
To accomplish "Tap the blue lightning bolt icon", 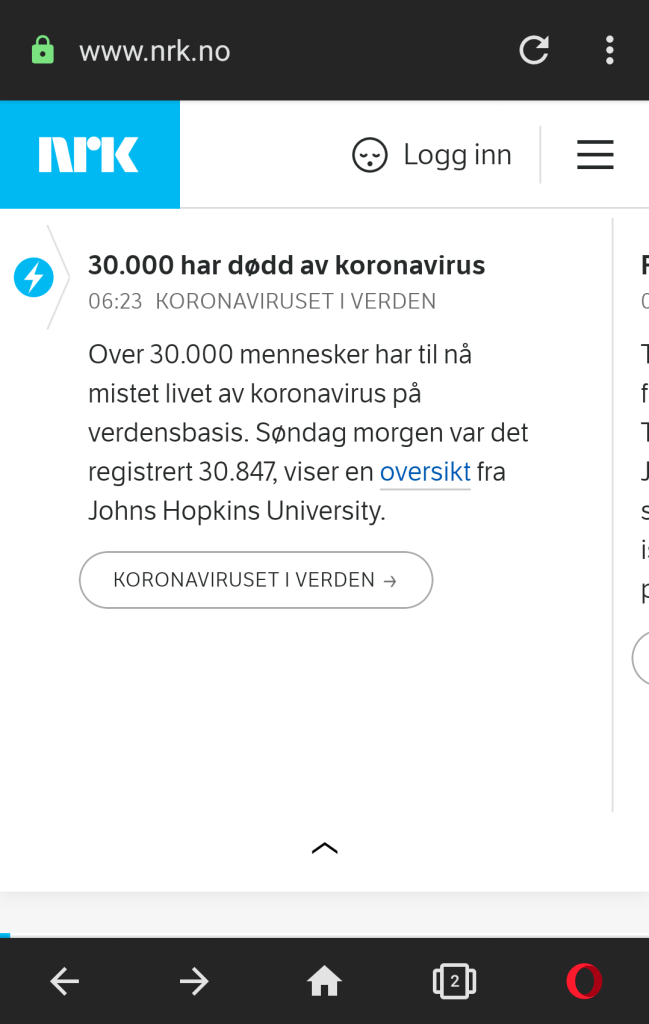I will pos(33,277).
